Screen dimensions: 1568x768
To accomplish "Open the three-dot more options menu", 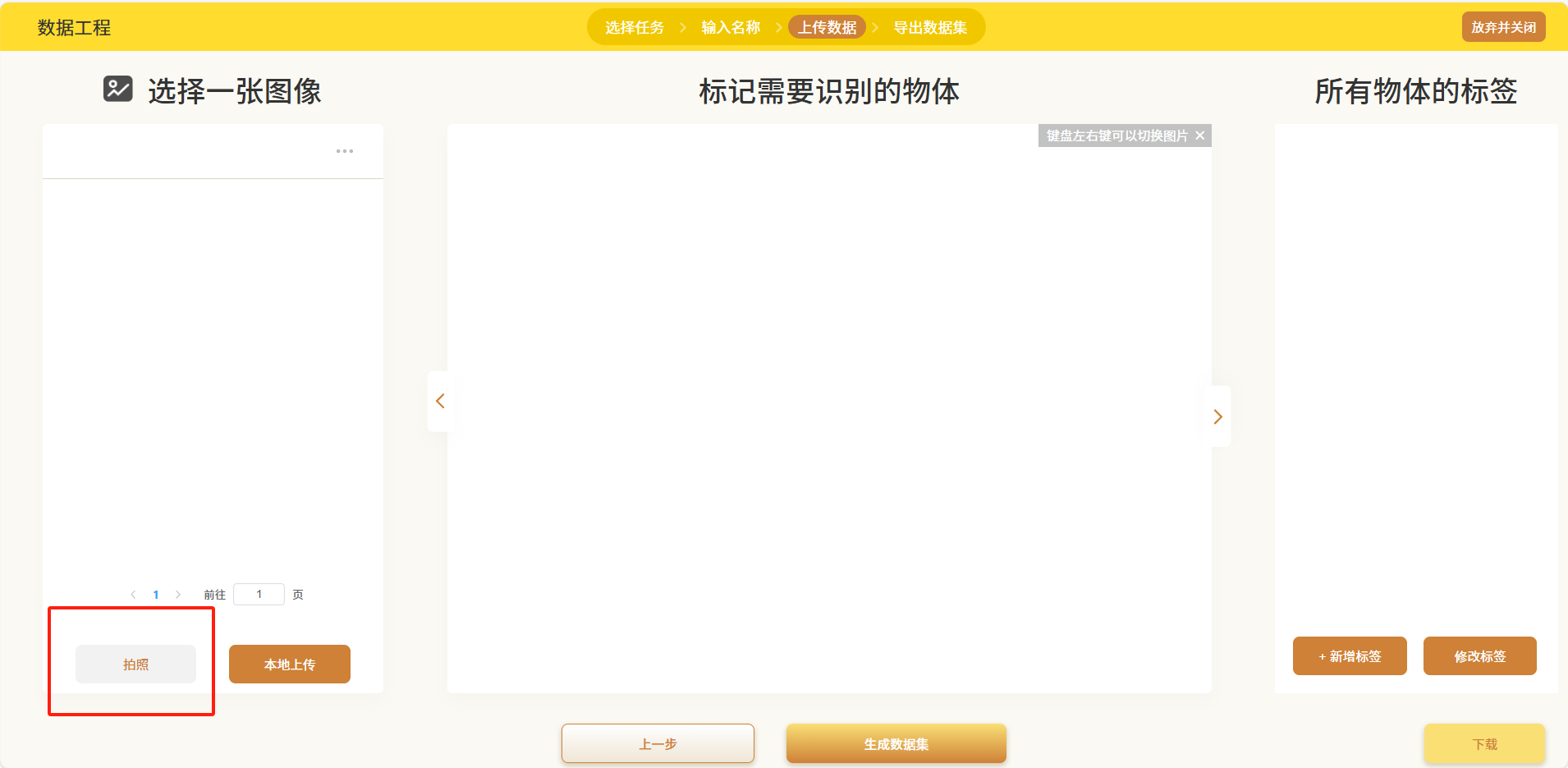I will pos(345,151).
